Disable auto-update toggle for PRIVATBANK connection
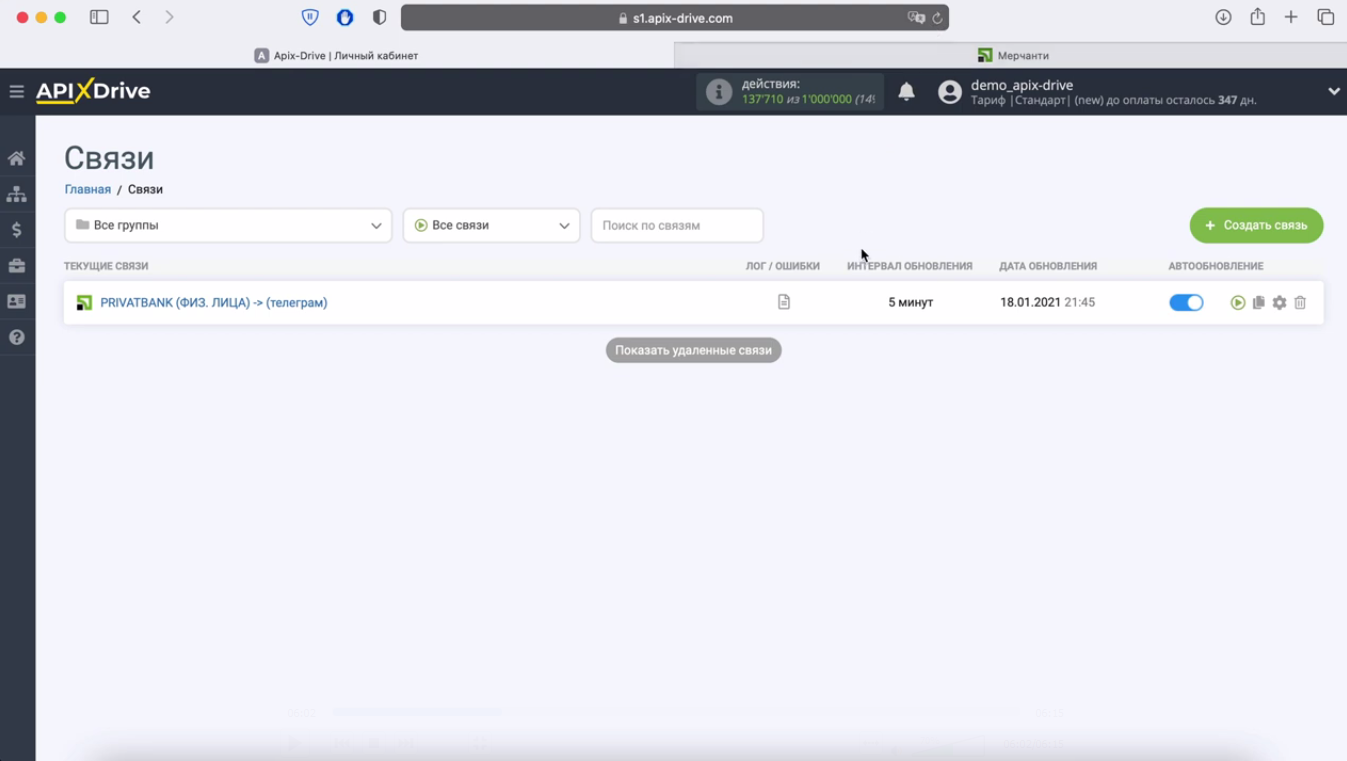This screenshot has width=1347, height=761. tap(1186, 302)
